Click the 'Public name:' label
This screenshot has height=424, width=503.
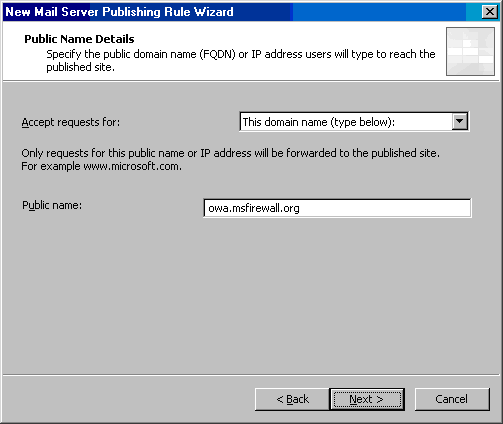(x=52, y=205)
